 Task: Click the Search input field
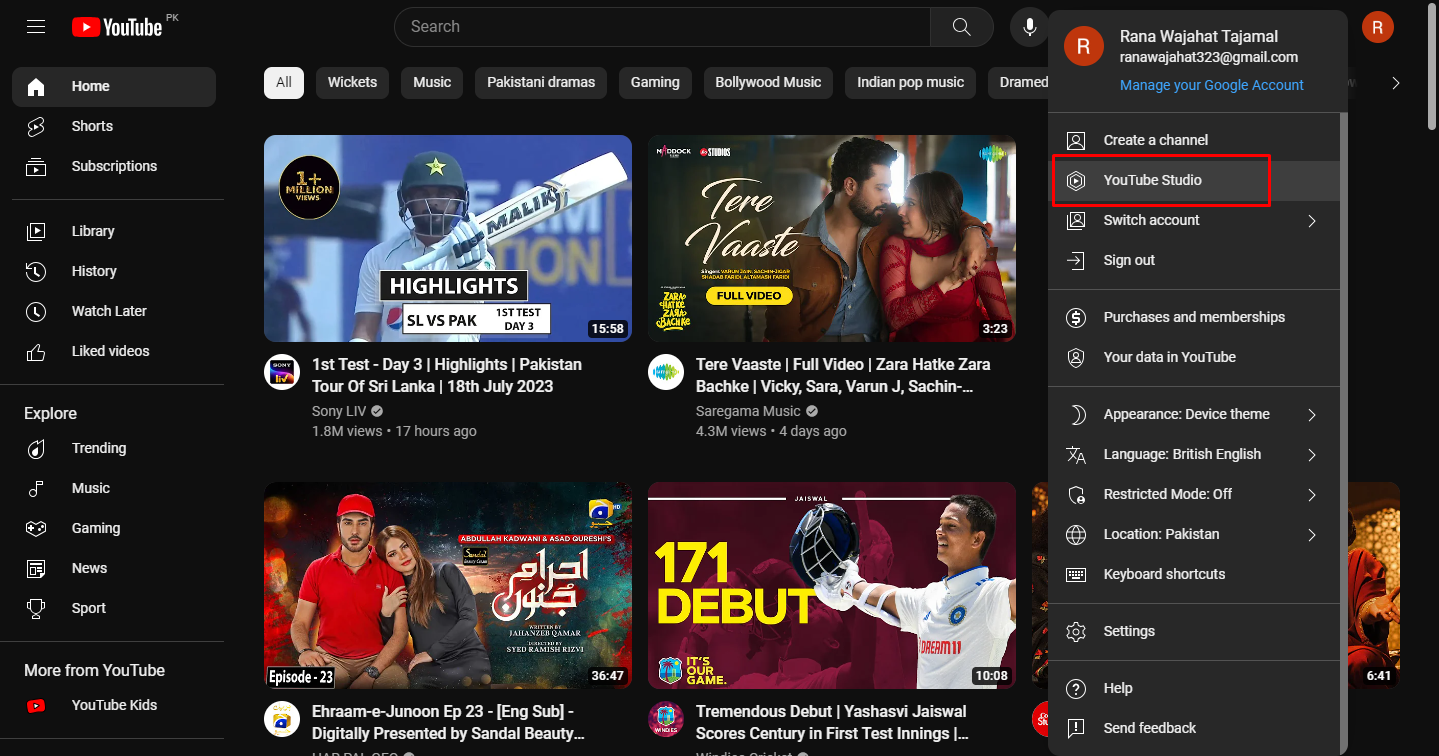(x=662, y=27)
